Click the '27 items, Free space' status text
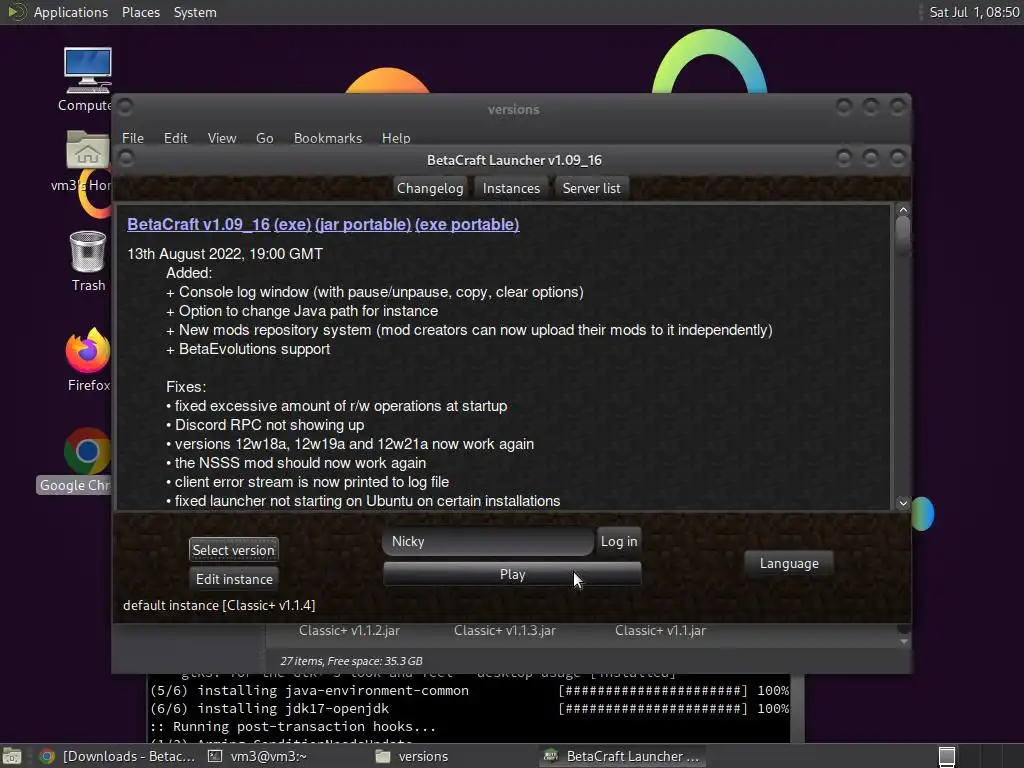Screen dimensions: 1024x768 click(351, 661)
